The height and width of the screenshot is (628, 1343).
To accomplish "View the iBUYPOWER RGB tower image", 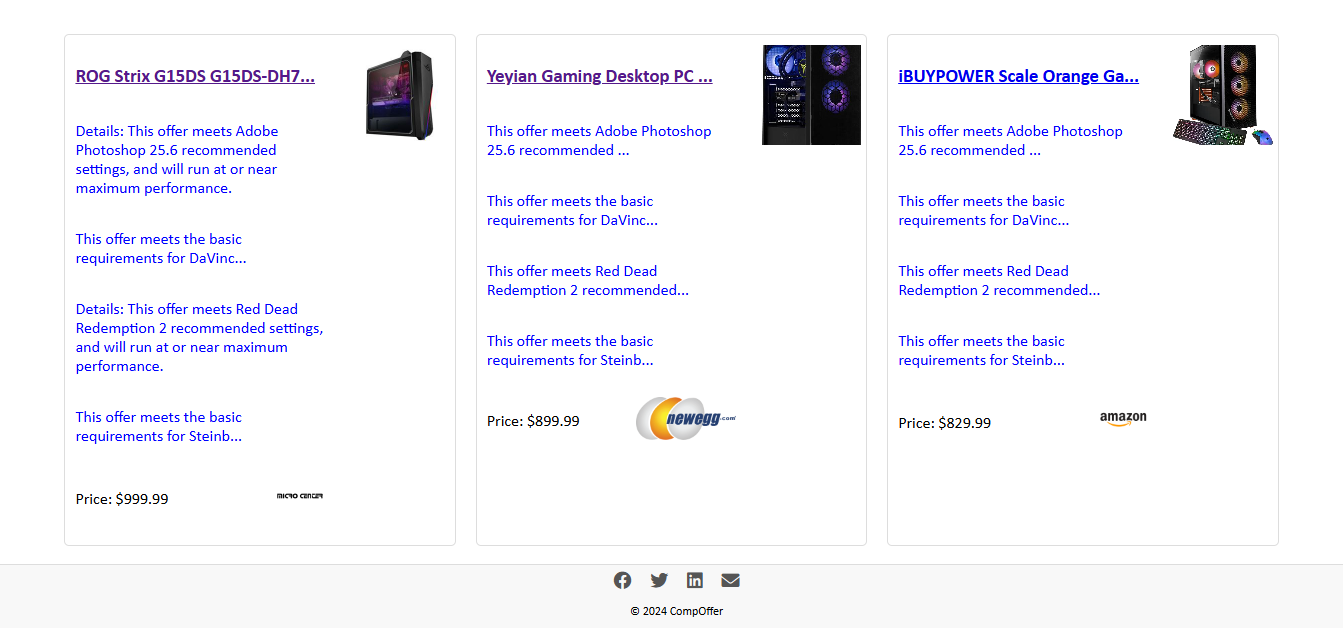I will click(1223, 95).
